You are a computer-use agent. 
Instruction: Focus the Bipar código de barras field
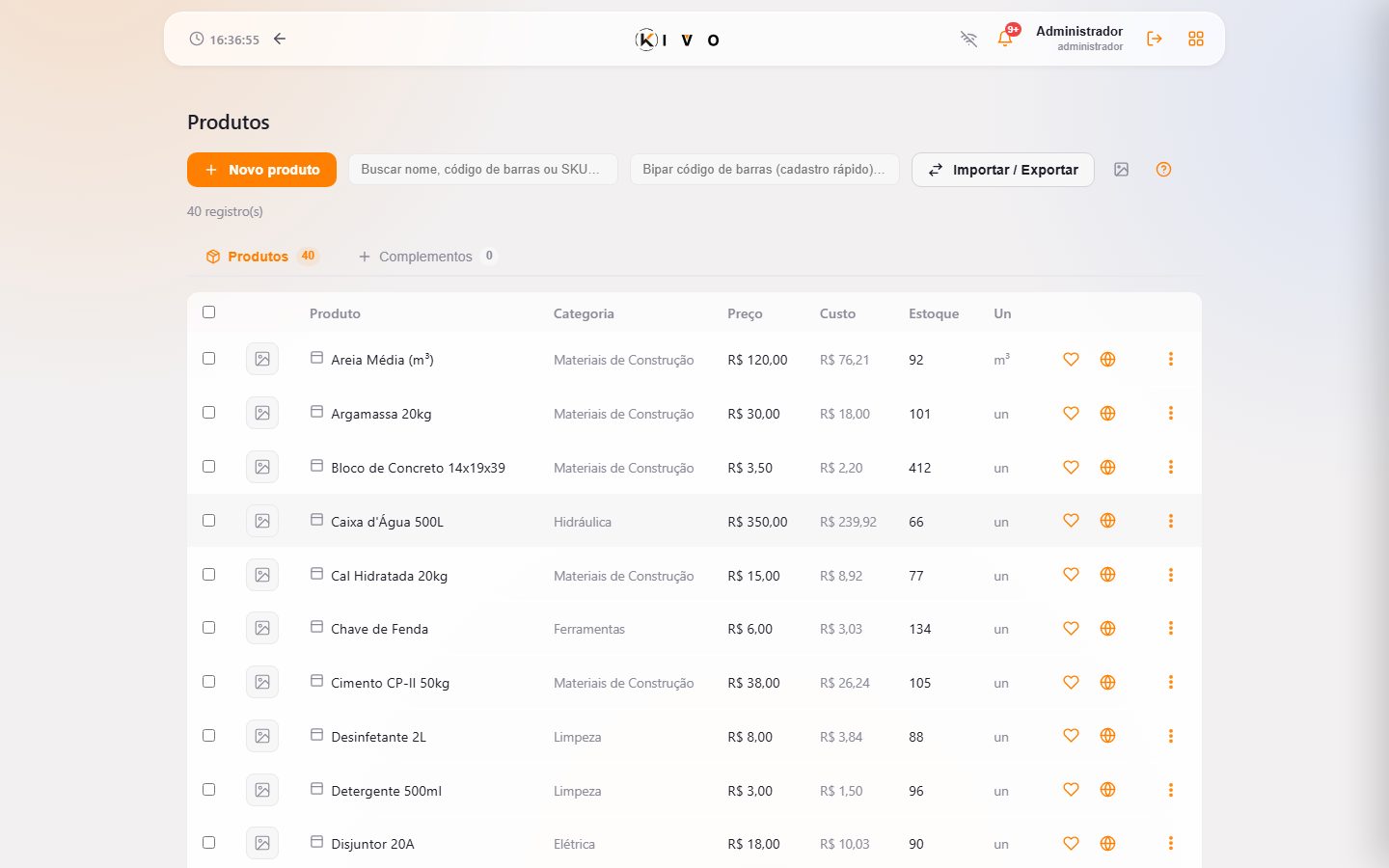point(765,170)
